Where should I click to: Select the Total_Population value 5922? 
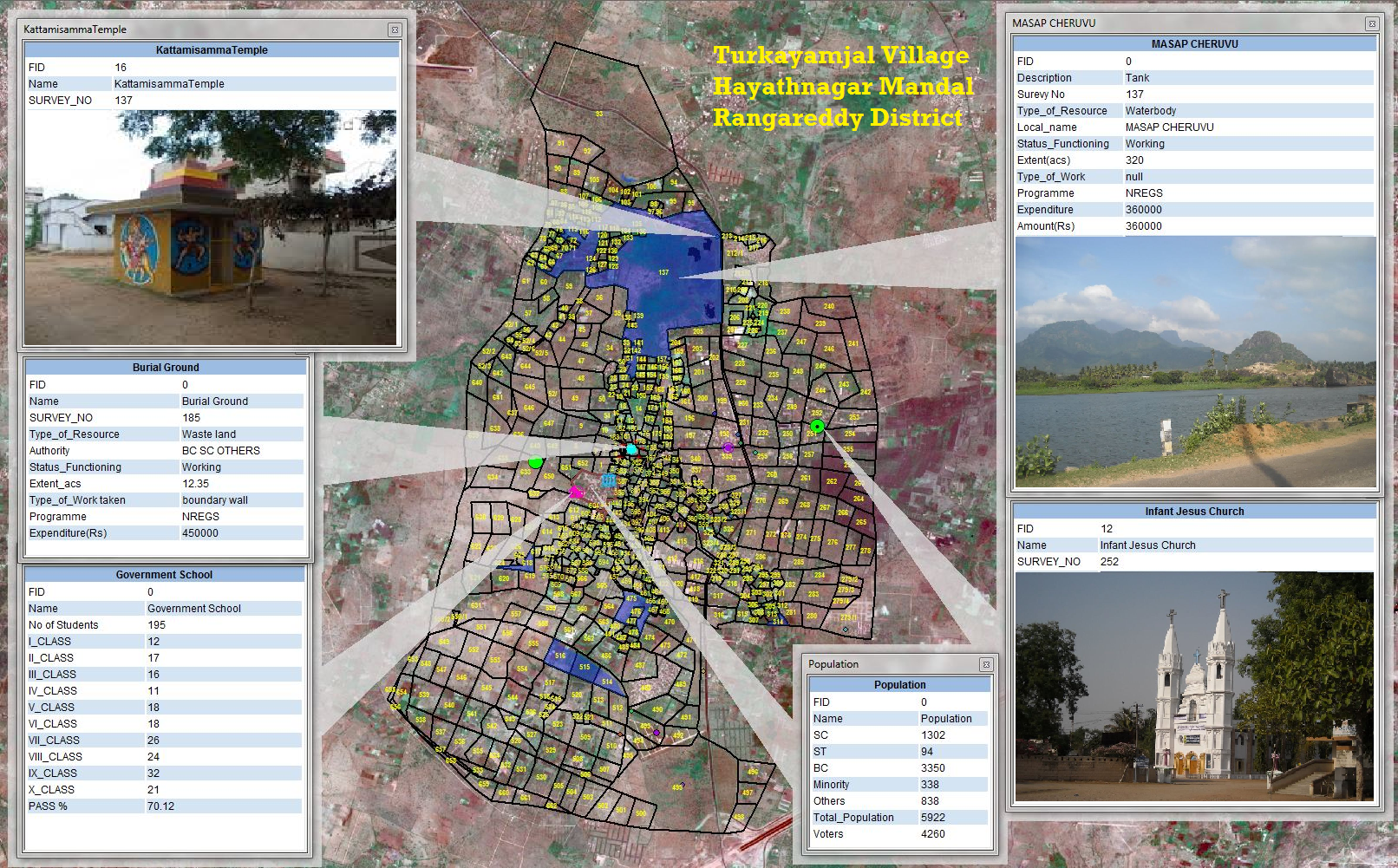point(933,818)
